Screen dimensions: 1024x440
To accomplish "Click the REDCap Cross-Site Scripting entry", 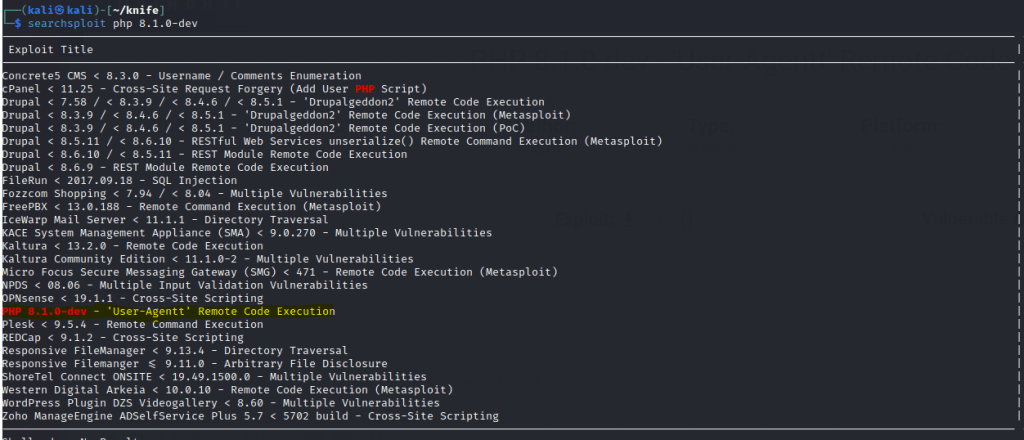I will coord(118,338).
